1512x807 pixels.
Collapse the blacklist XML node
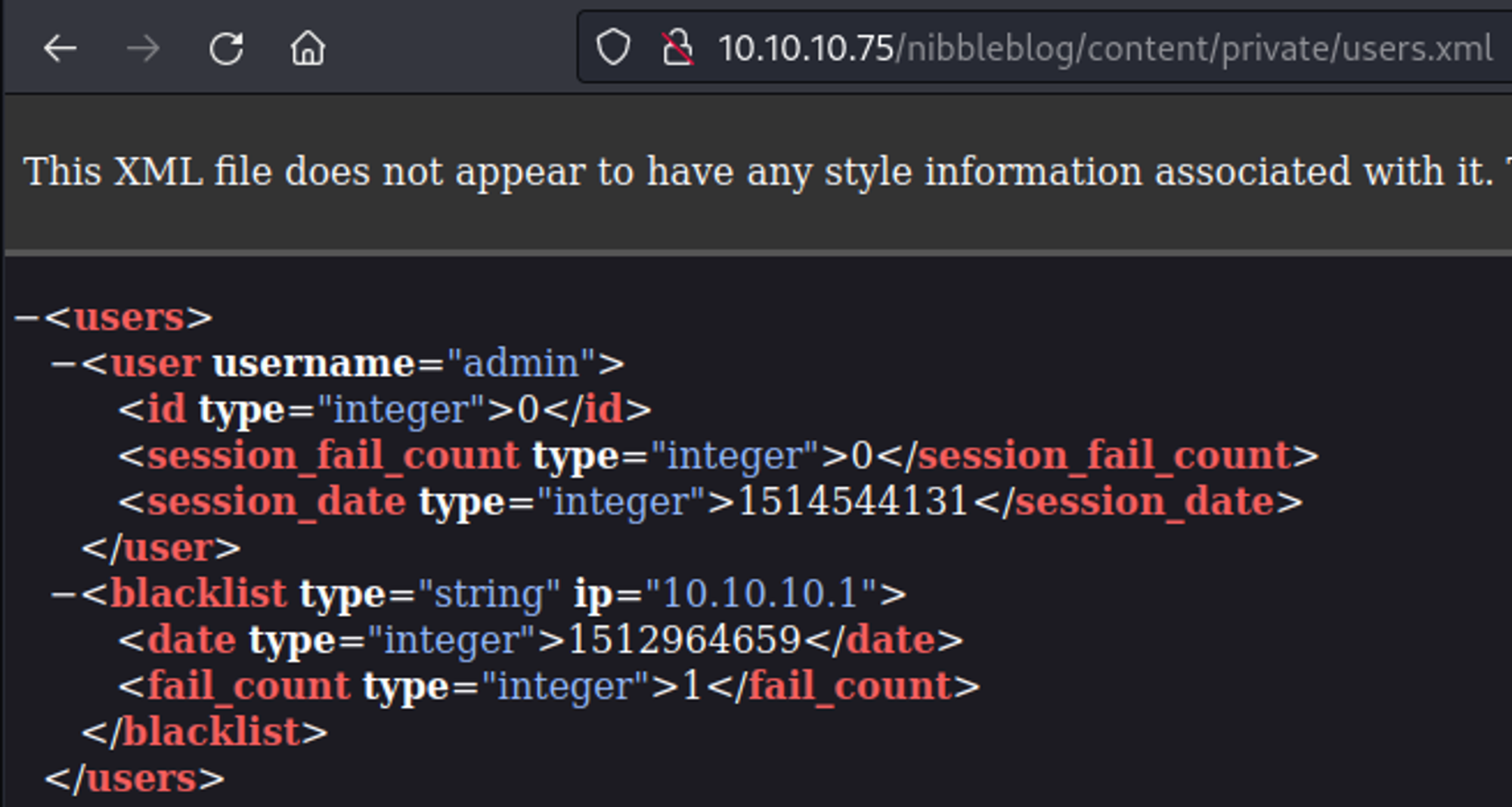tap(64, 594)
